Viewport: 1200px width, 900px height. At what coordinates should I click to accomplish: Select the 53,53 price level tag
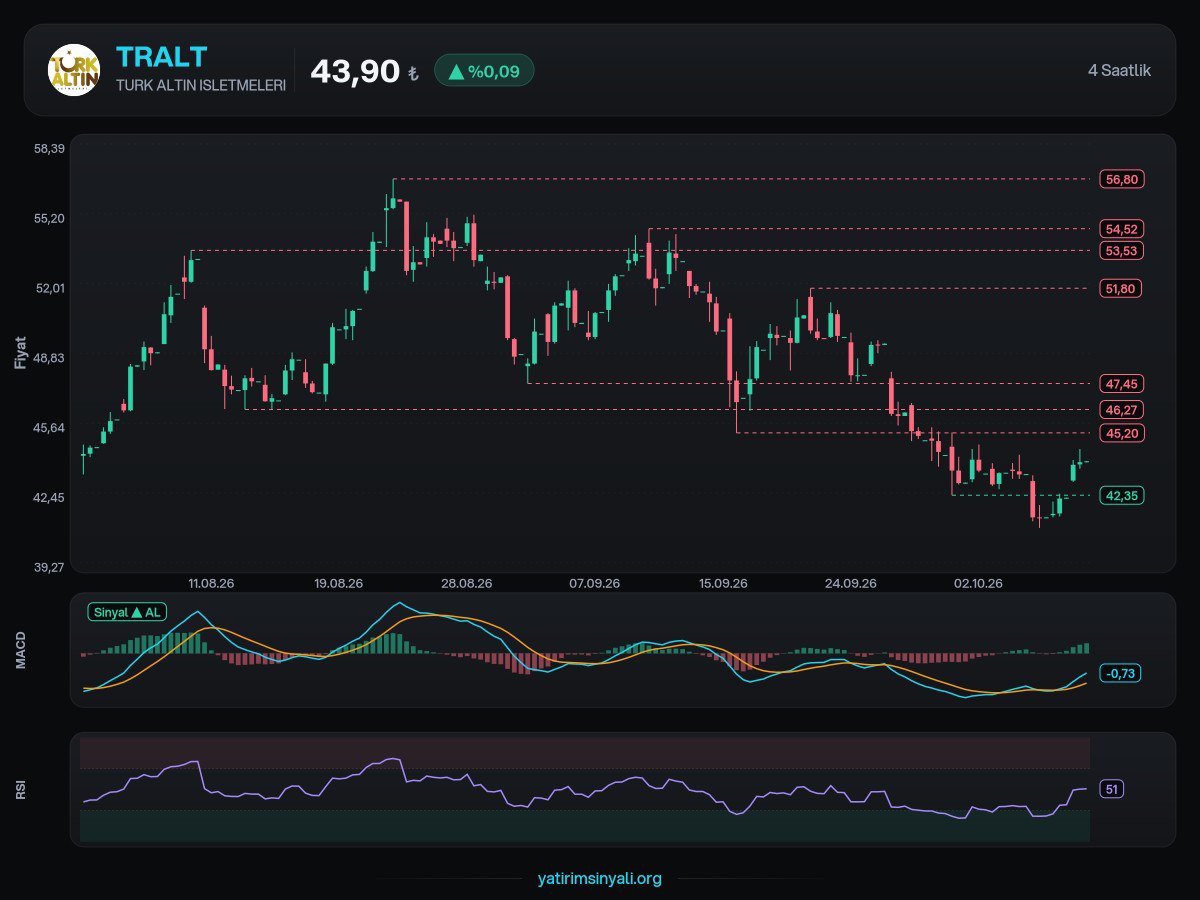[x=1121, y=250]
